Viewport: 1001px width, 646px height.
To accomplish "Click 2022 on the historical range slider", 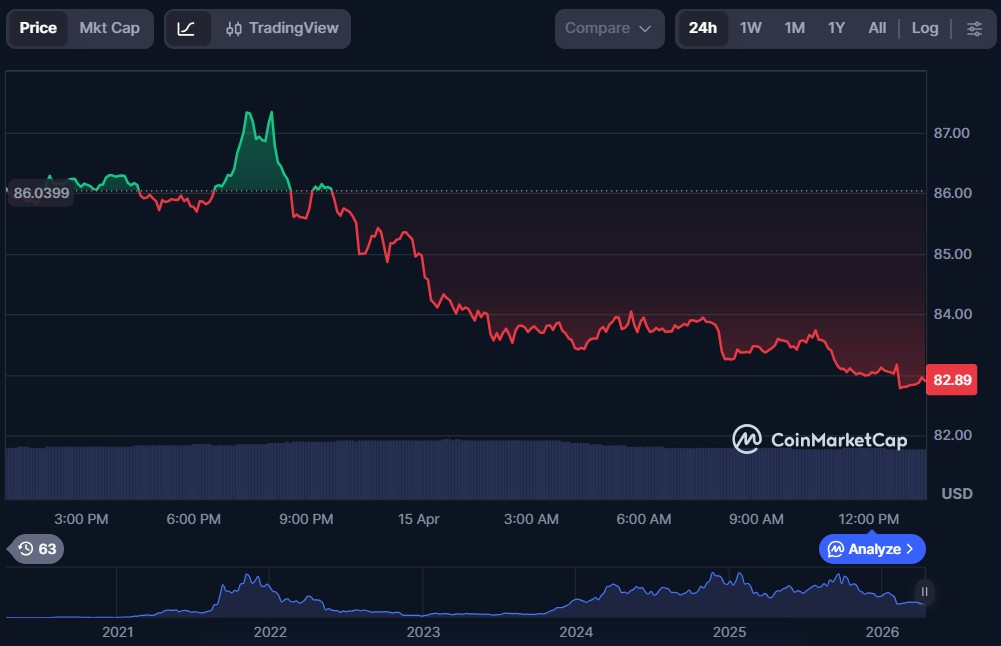I will click(x=270, y=632).
